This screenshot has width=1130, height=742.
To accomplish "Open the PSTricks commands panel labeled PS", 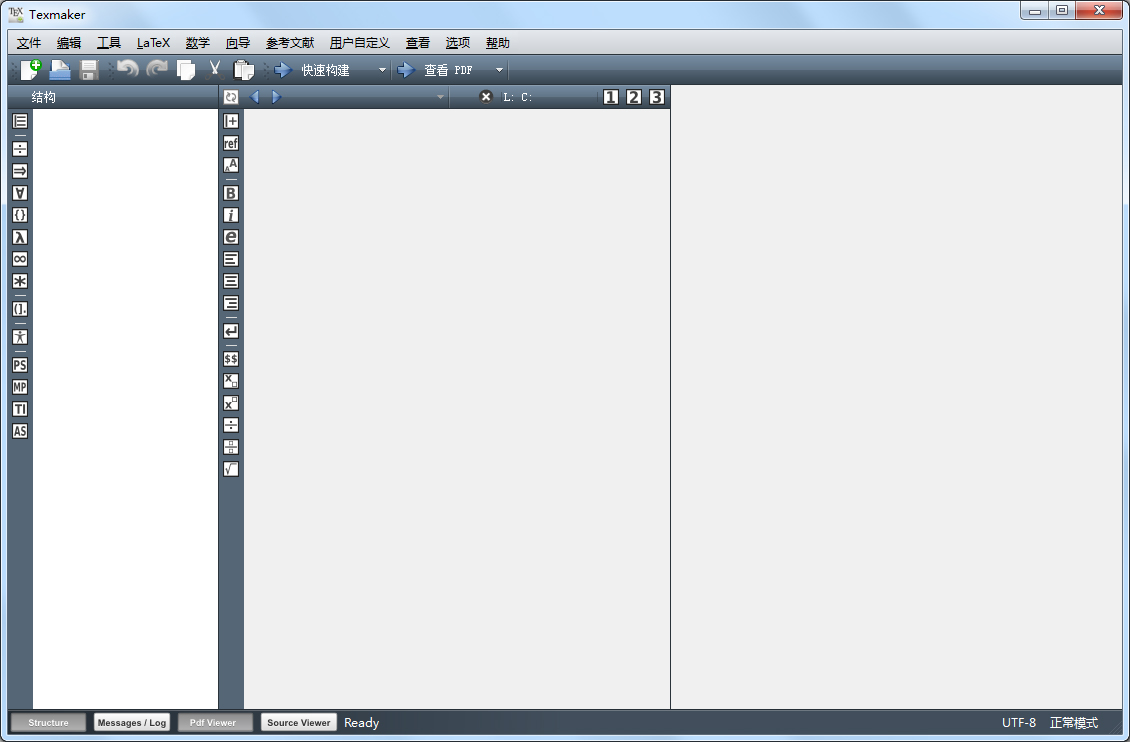I will pos(18,364).
